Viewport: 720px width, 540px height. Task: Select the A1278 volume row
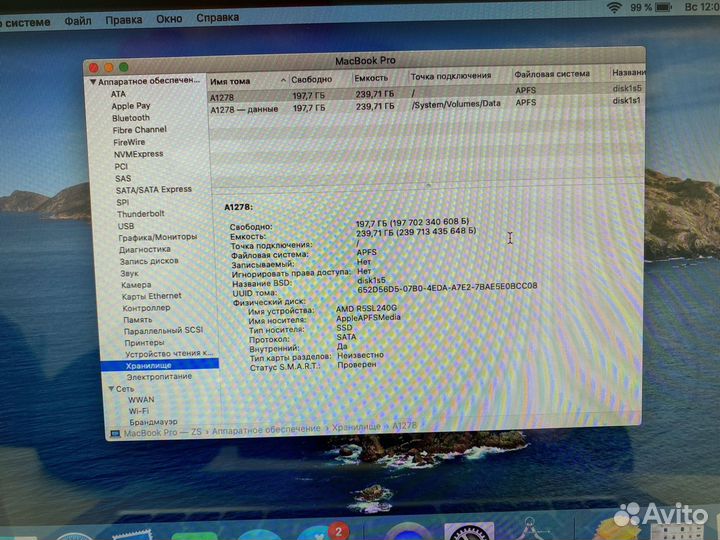[426, 94]
